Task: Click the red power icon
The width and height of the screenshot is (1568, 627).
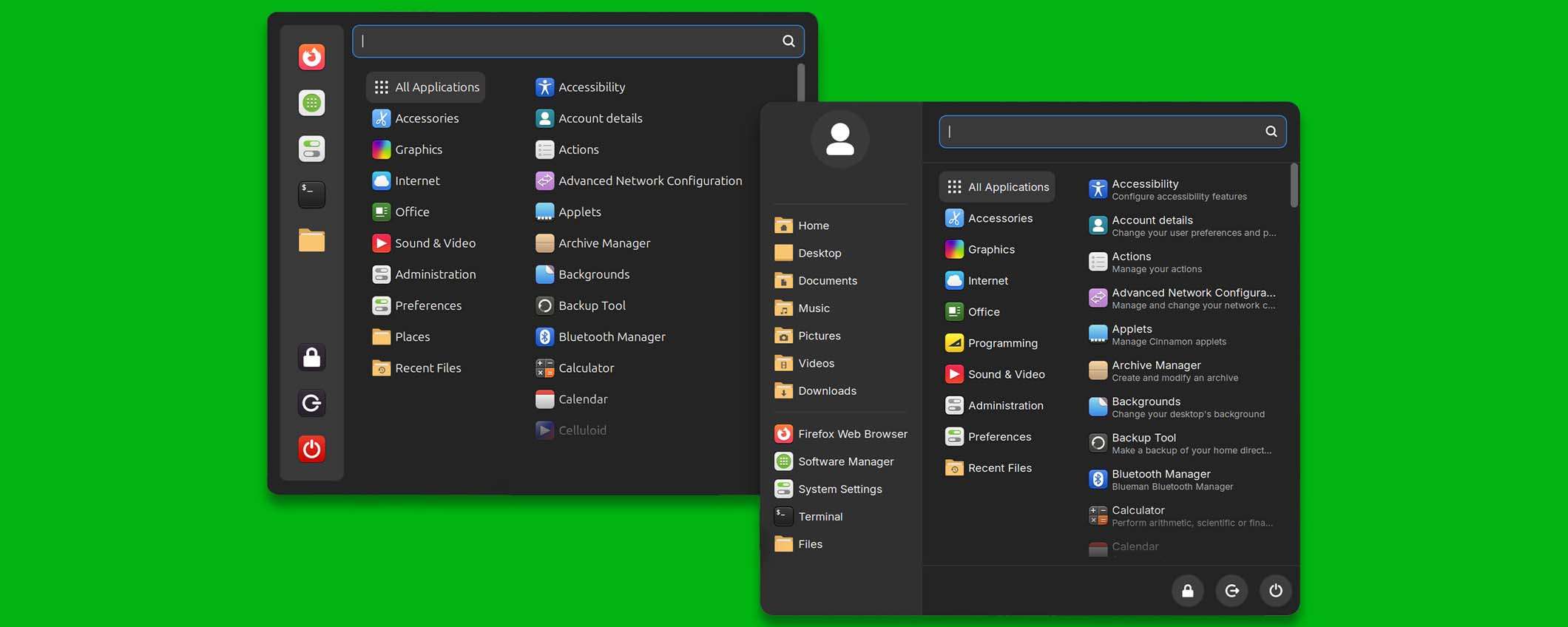Action: tap(311, 449)
